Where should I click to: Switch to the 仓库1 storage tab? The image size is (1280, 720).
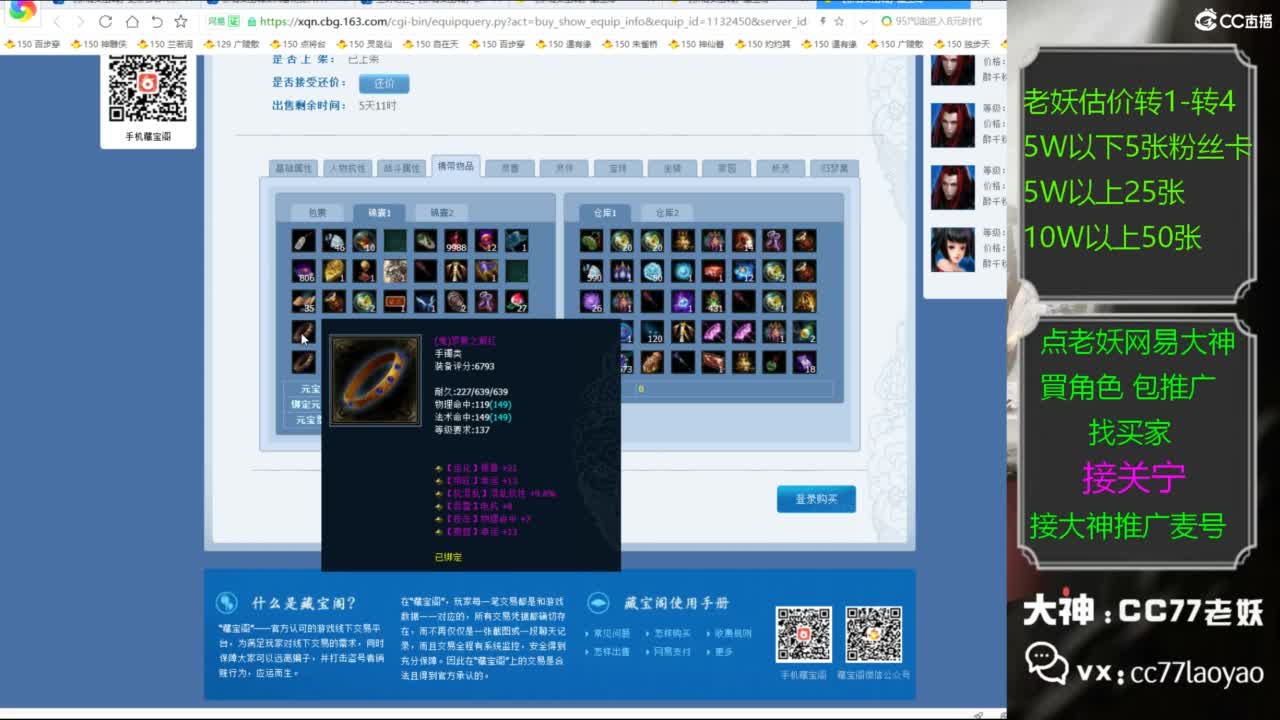point(605,212)
